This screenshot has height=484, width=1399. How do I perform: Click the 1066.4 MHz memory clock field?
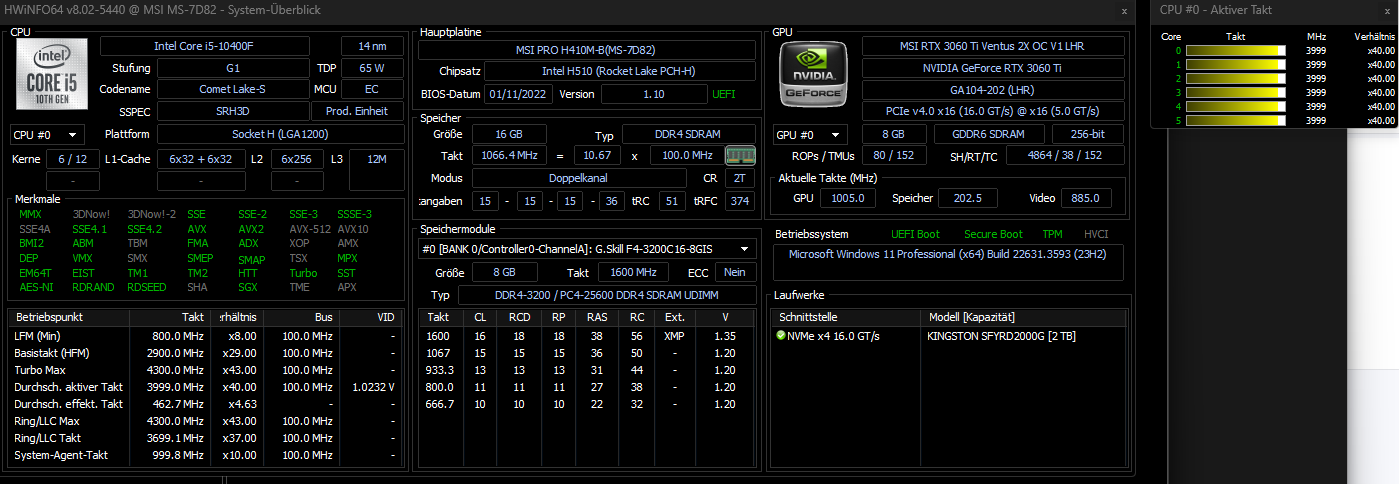507,155
